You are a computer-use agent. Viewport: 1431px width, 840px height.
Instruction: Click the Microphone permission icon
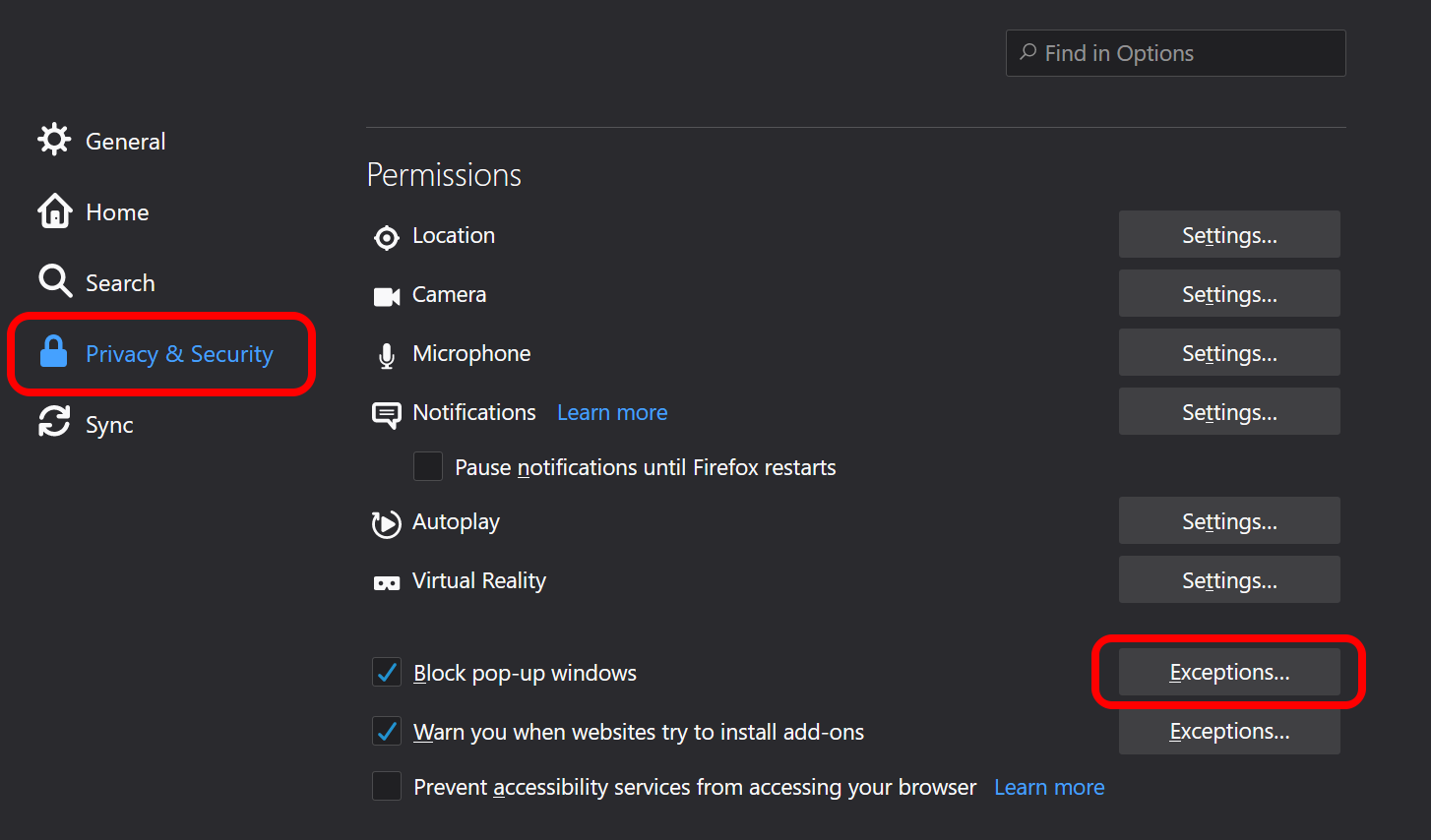point(387,355)
